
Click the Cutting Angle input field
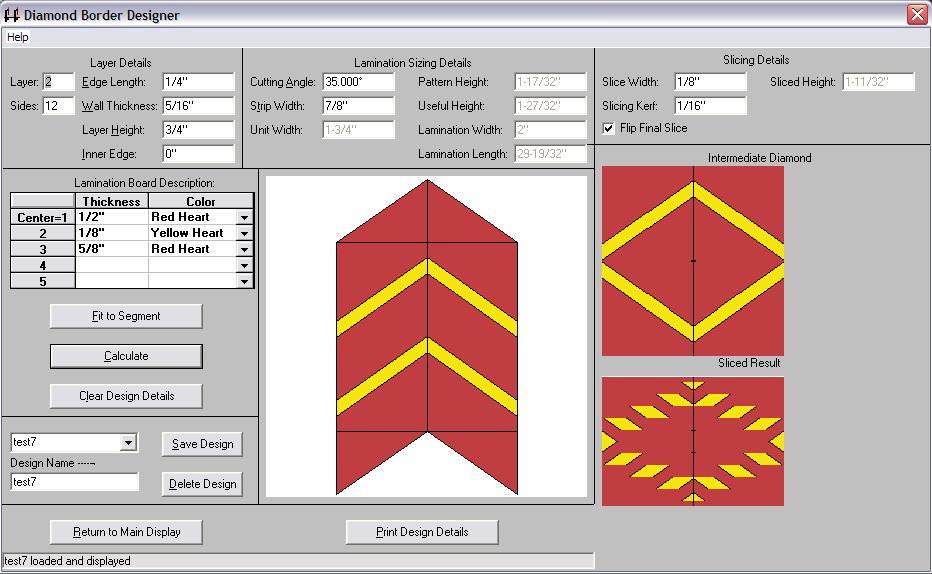click(358, 82)
